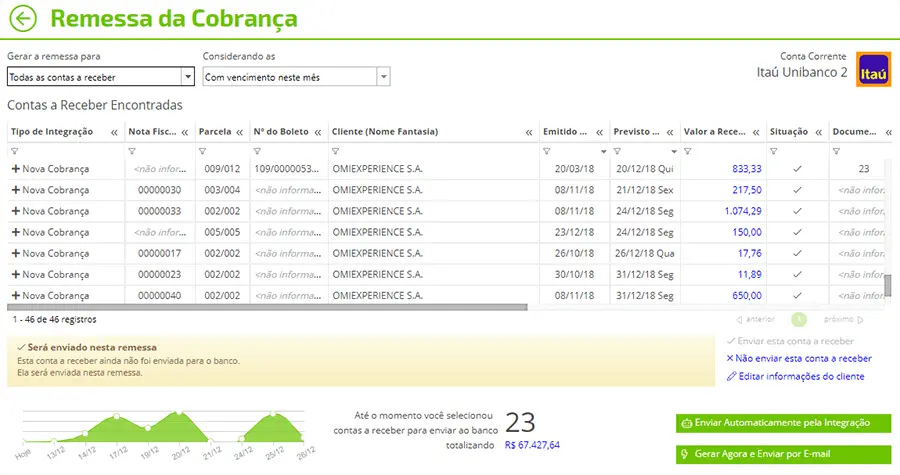
Task: Toggle Situação checkmark for value 11,89
Action: [797, 274]
